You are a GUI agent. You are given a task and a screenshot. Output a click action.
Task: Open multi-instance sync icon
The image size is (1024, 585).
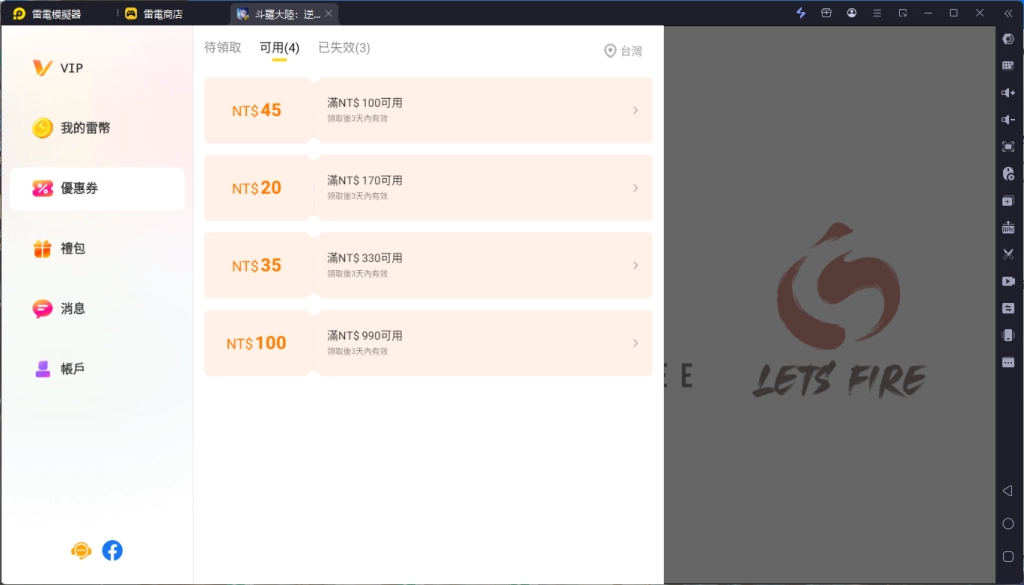[1008, 200]
